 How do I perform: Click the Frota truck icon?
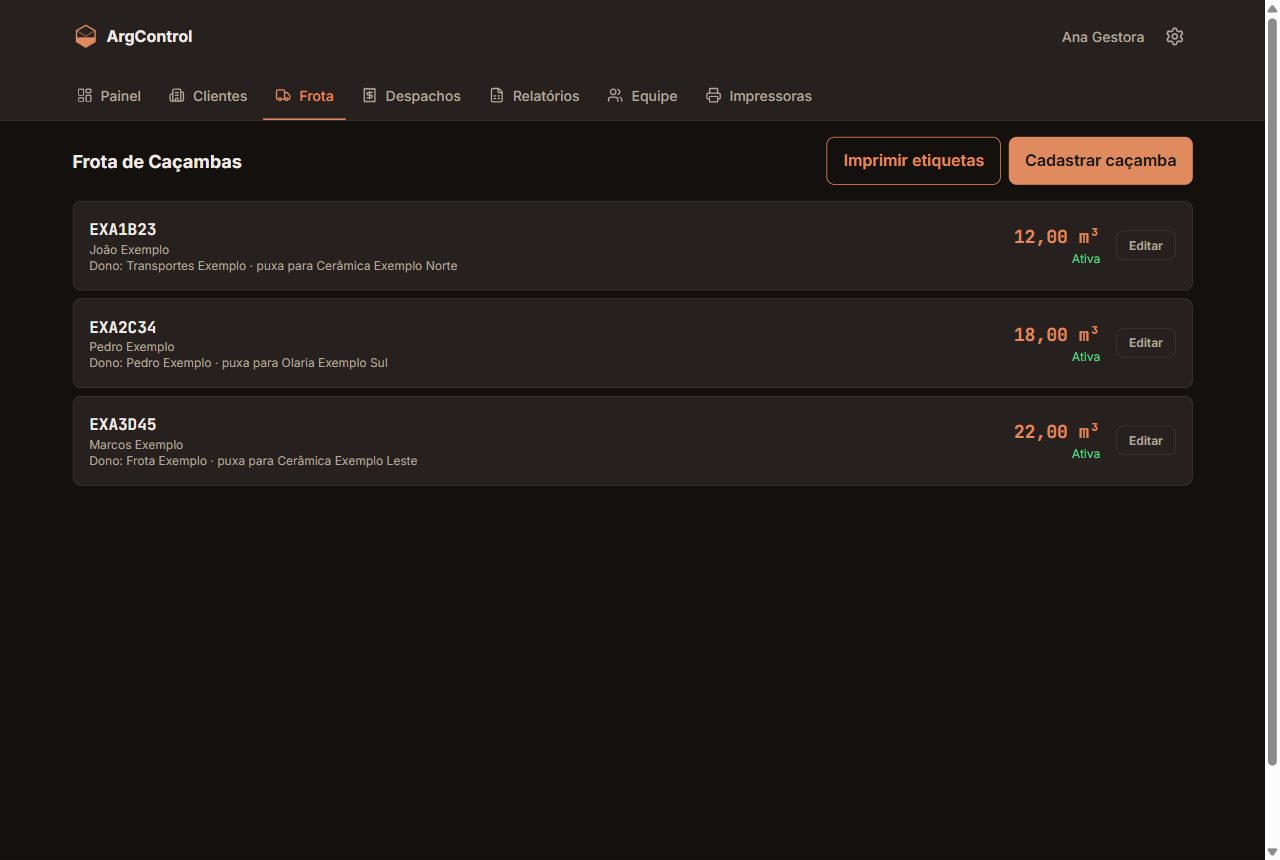[283, 96]
